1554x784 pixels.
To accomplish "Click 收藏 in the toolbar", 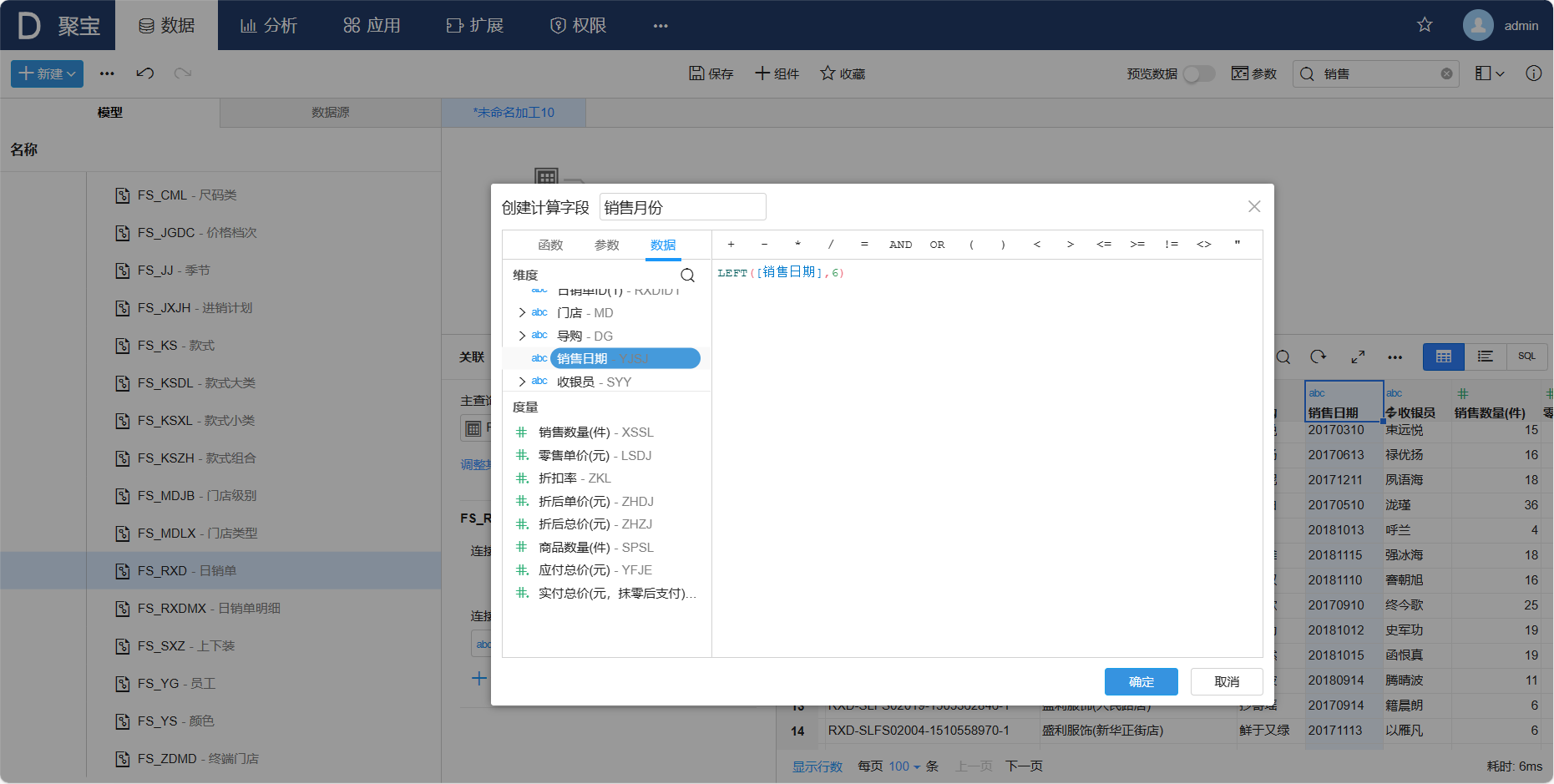I will click(843, 73).
